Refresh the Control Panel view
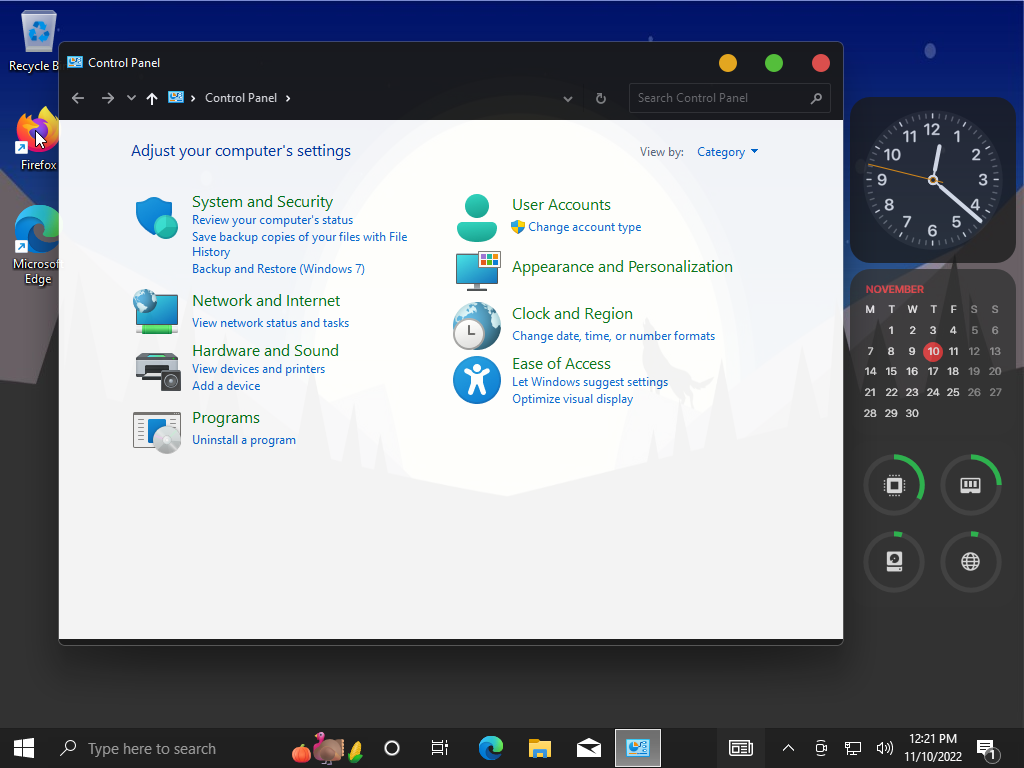Viewport: 1024px width, 768px height. click(601, 98)
